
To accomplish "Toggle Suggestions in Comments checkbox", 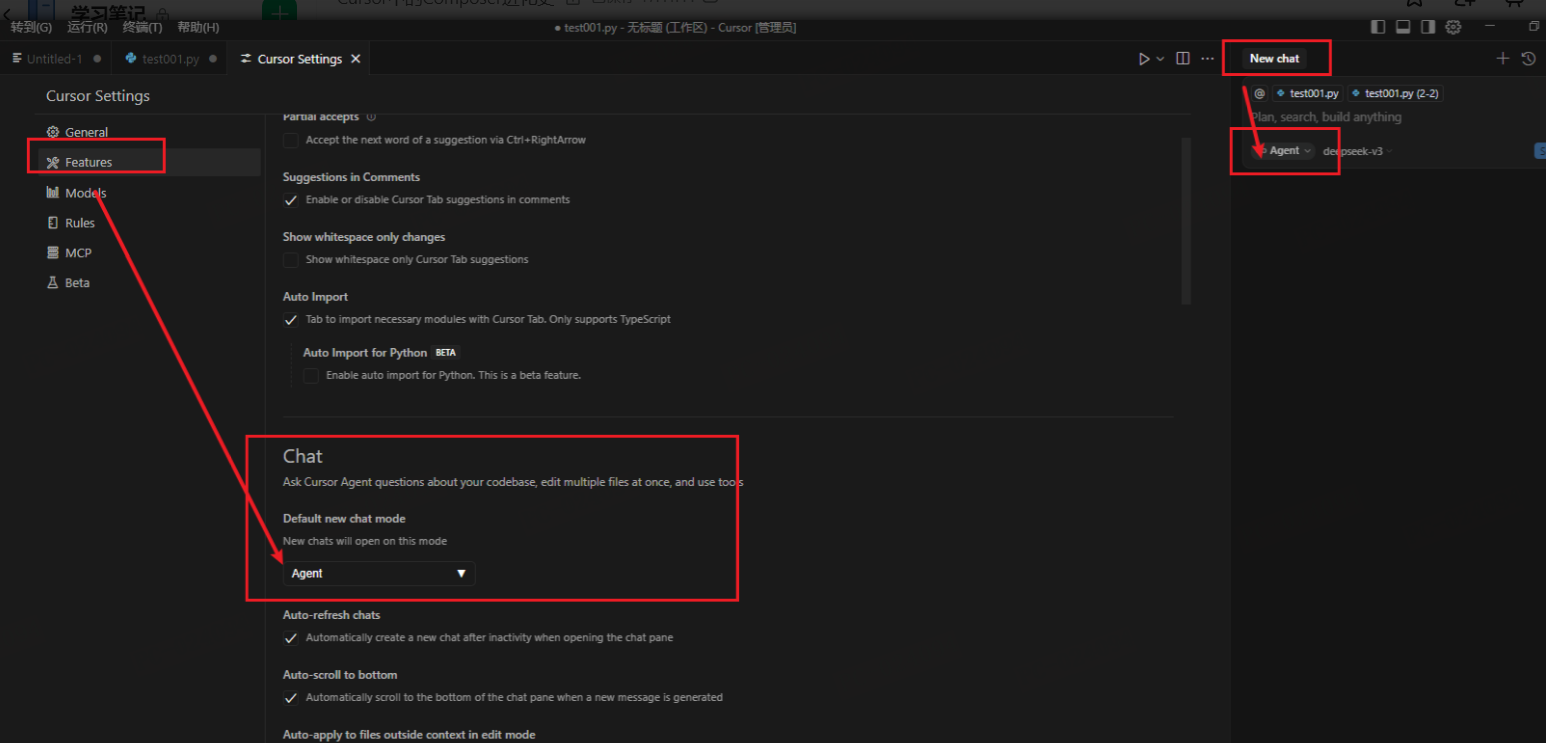I will click(x=291, y=200).
